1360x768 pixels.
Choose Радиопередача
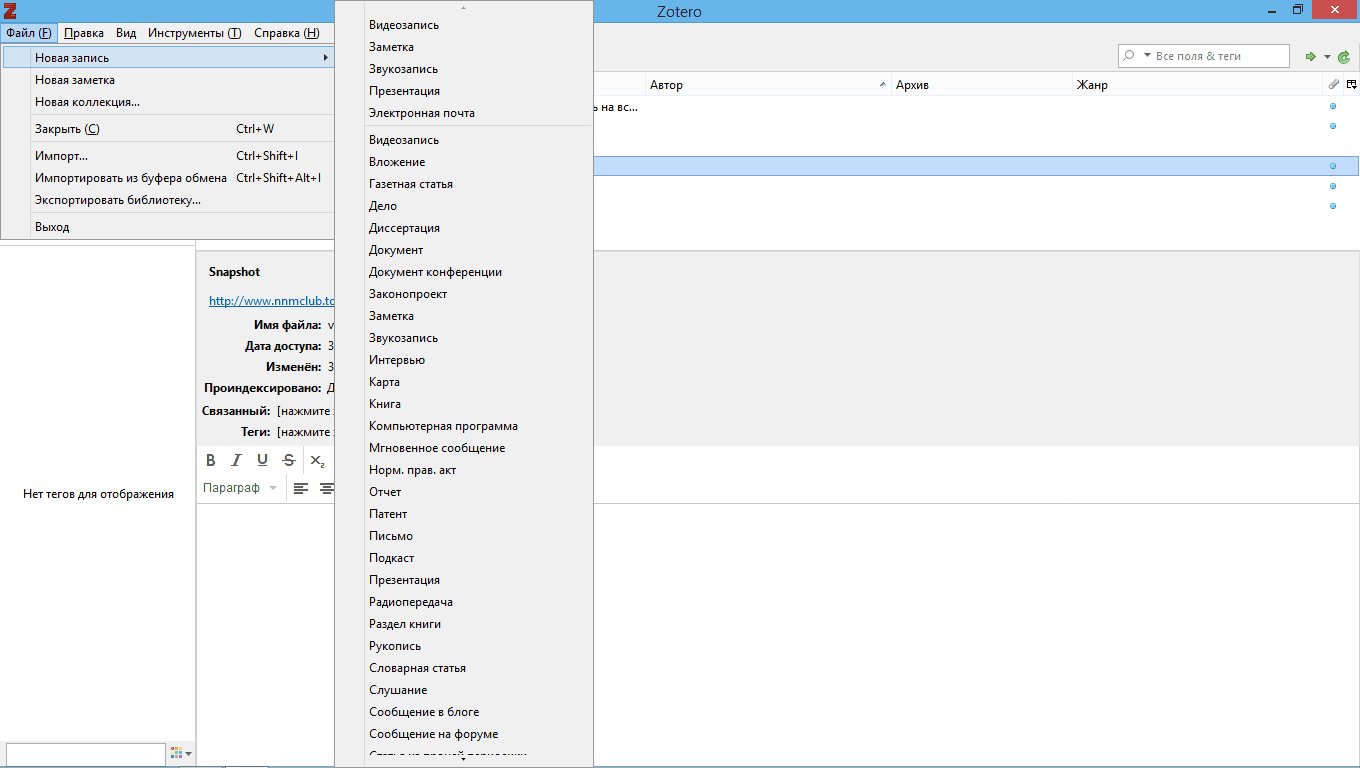click(464, 602)
